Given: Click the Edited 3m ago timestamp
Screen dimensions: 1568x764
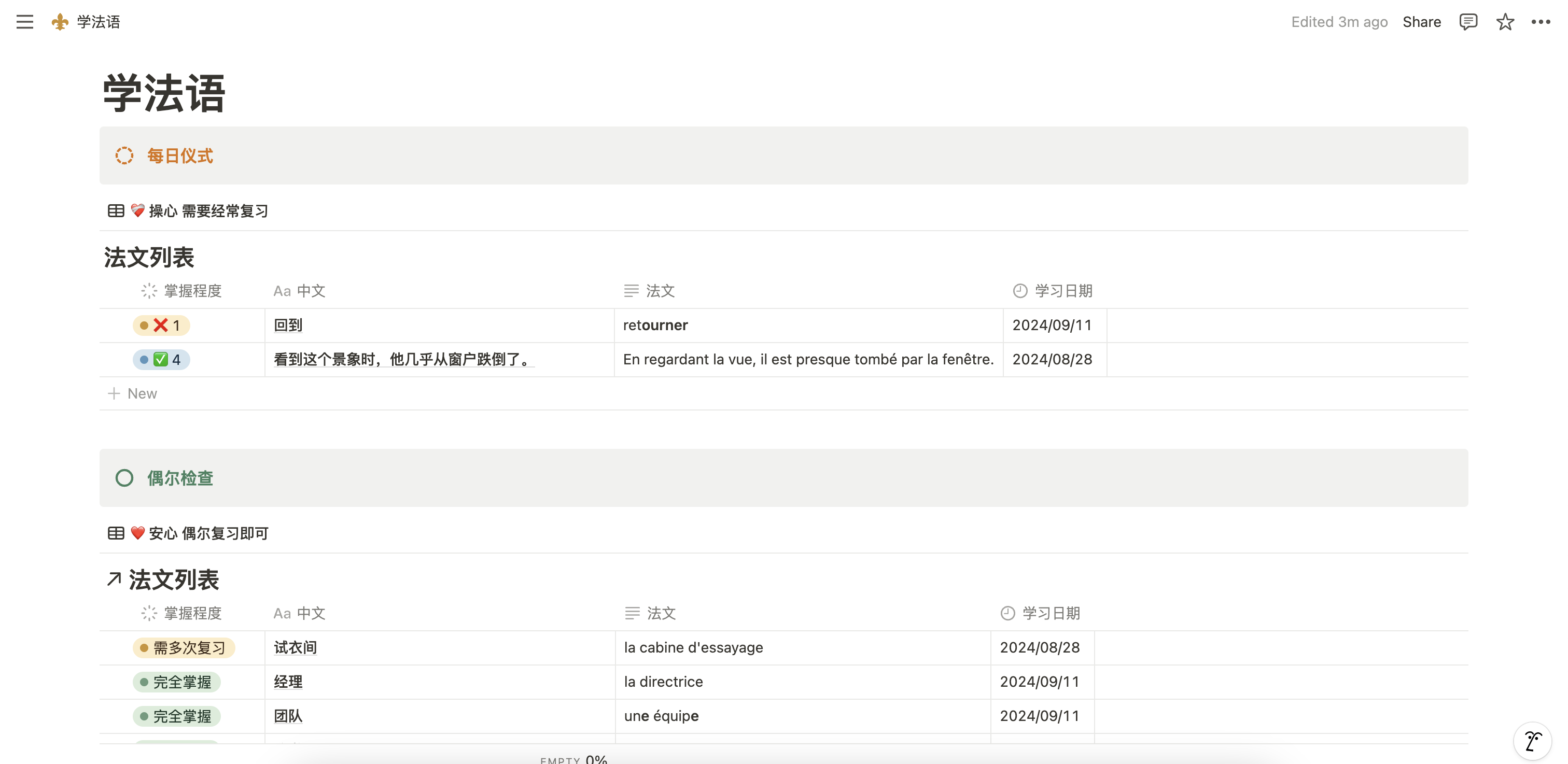Looking at the screenshot, I should [x=1339, y=22].
